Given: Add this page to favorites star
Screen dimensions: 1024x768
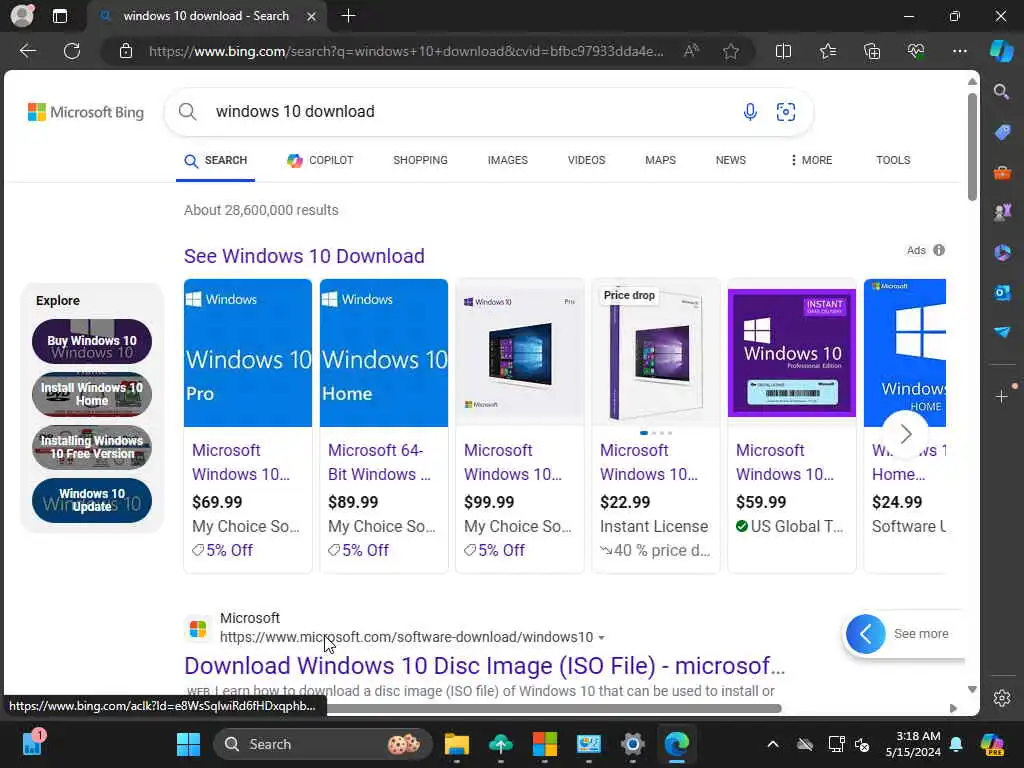Looking at the screenshot, I should pyautogui.click(x=731, y=51).
